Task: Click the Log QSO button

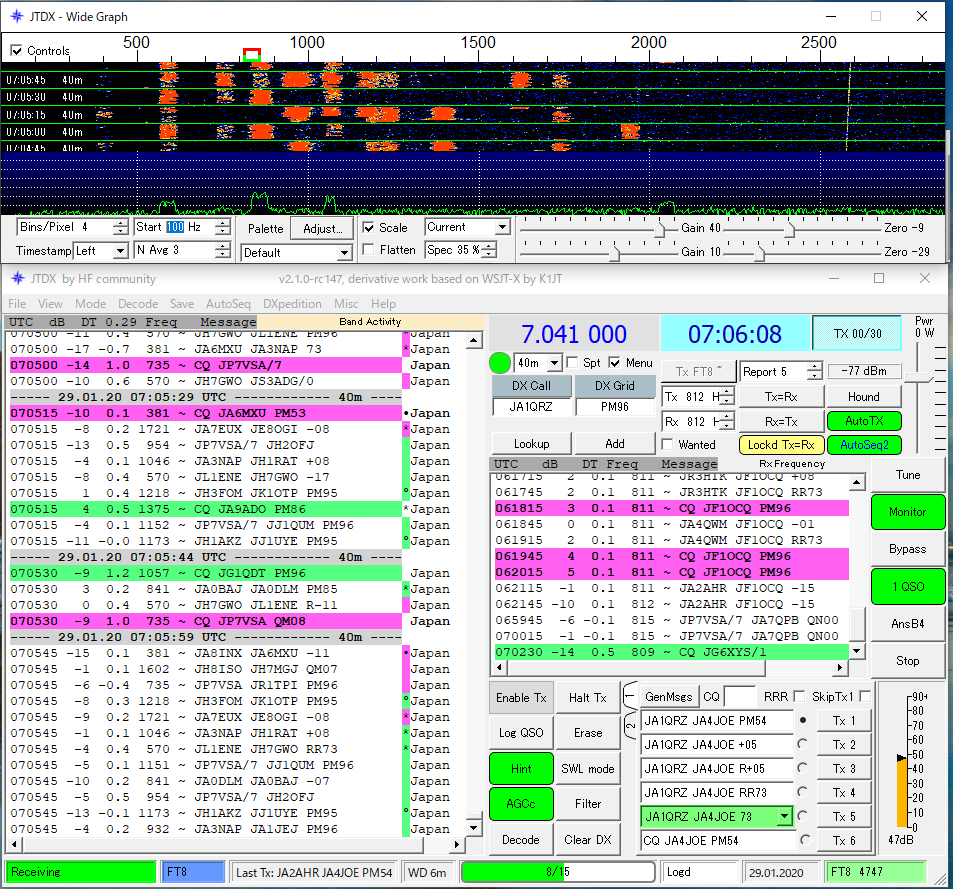Action: (x=521, y=733)
